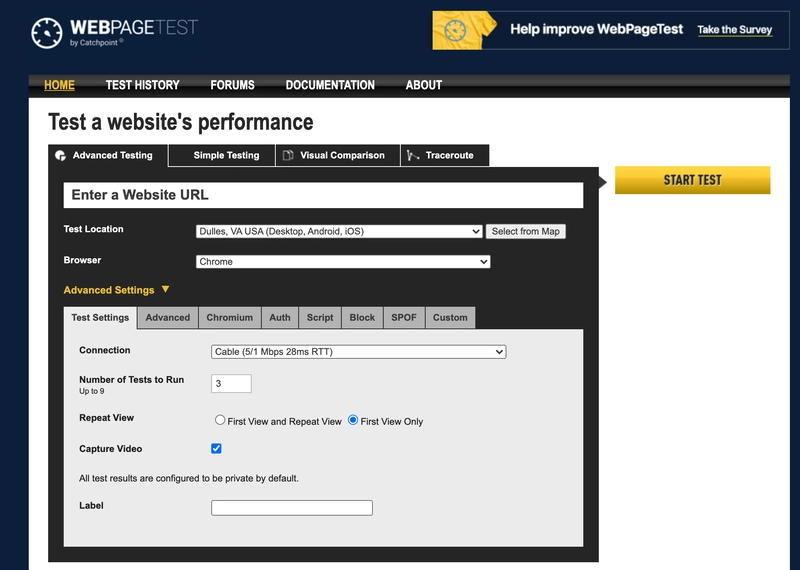Focus the Number of Tests to Run field
This screenshot has height=570, width=800.
[231, 383]
